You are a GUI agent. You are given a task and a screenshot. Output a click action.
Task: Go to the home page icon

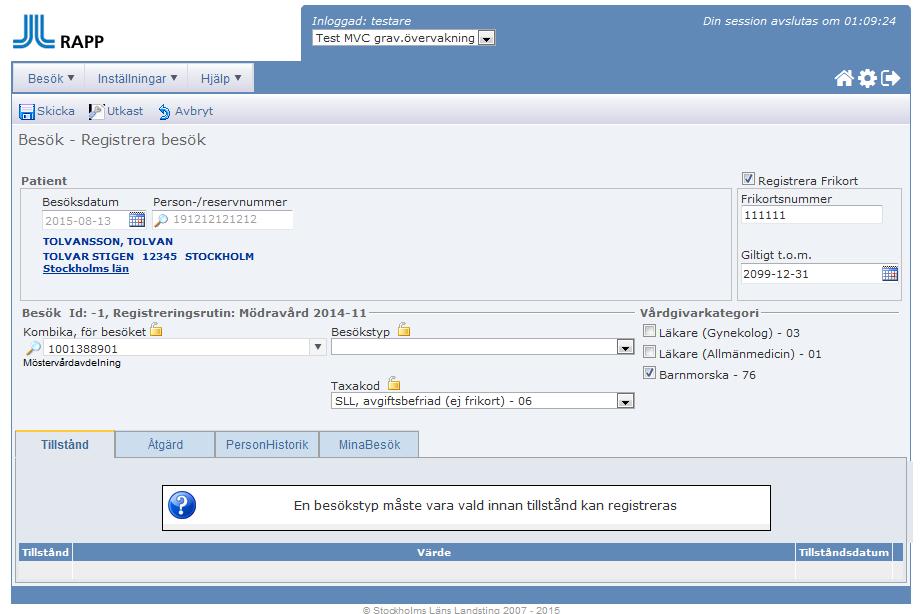(x=844, y=78)
